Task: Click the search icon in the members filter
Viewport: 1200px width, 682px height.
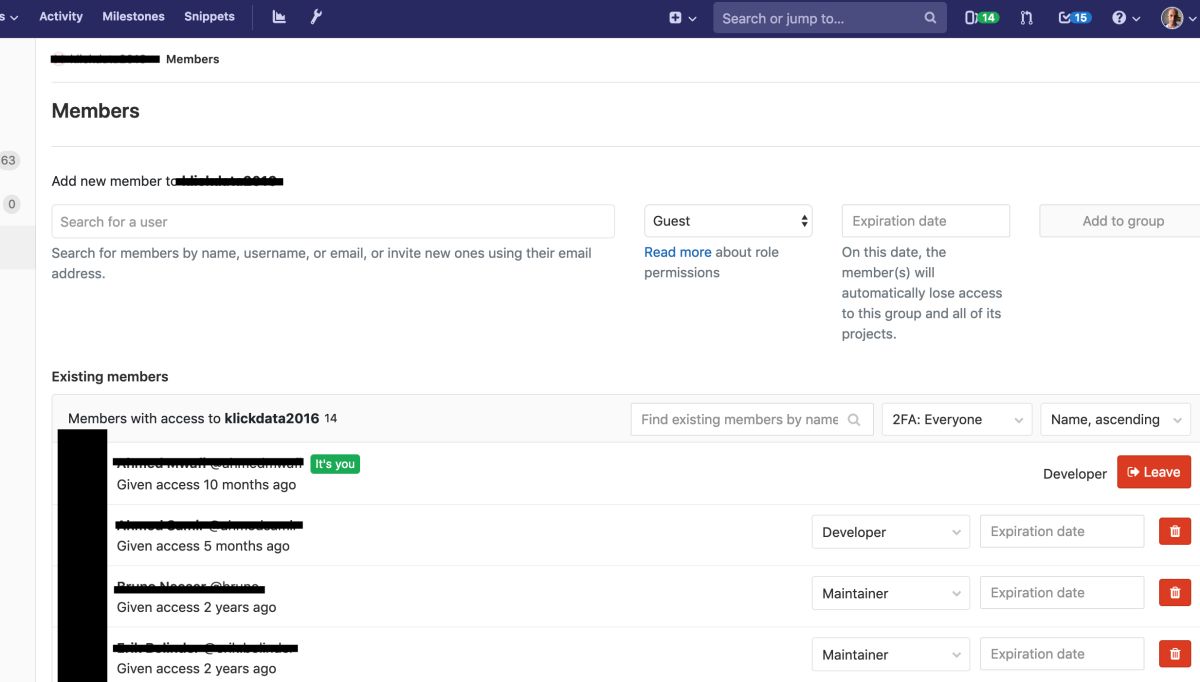Action: 854,420
